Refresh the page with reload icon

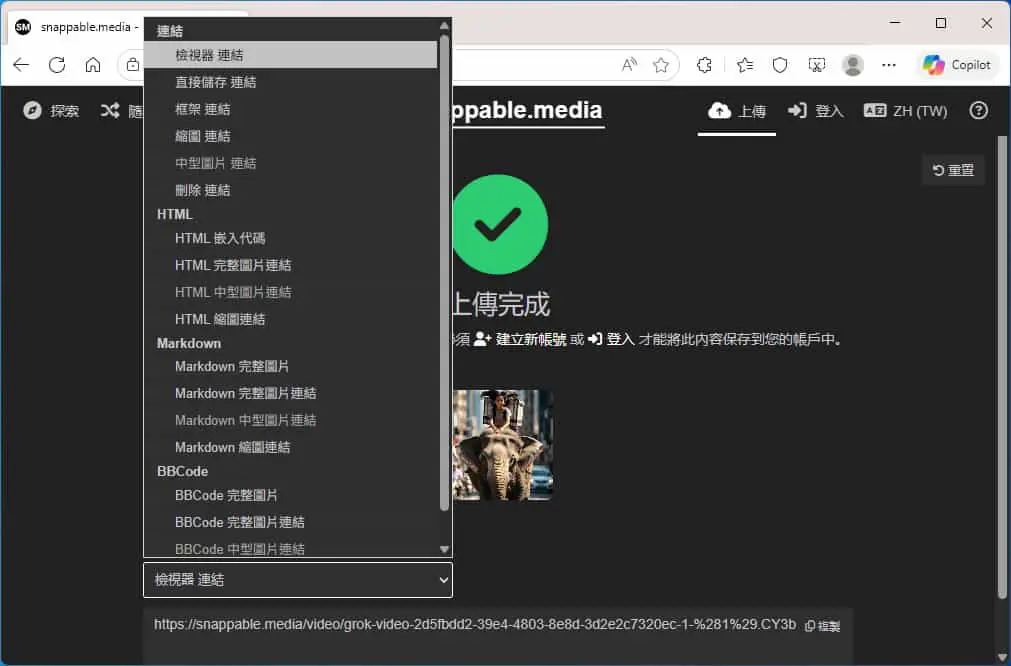pos(57,64)
